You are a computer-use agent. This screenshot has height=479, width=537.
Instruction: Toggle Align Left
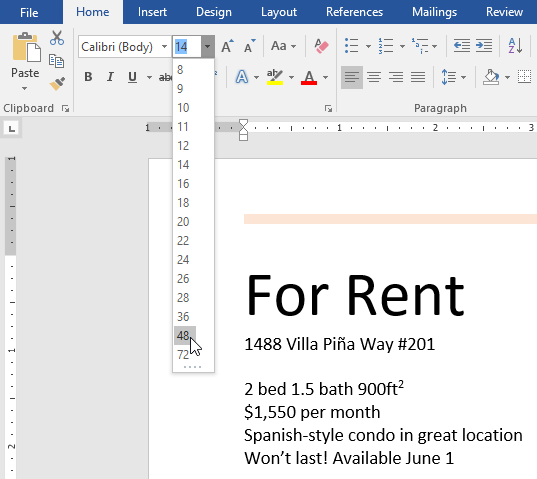(x=352, y=77)
